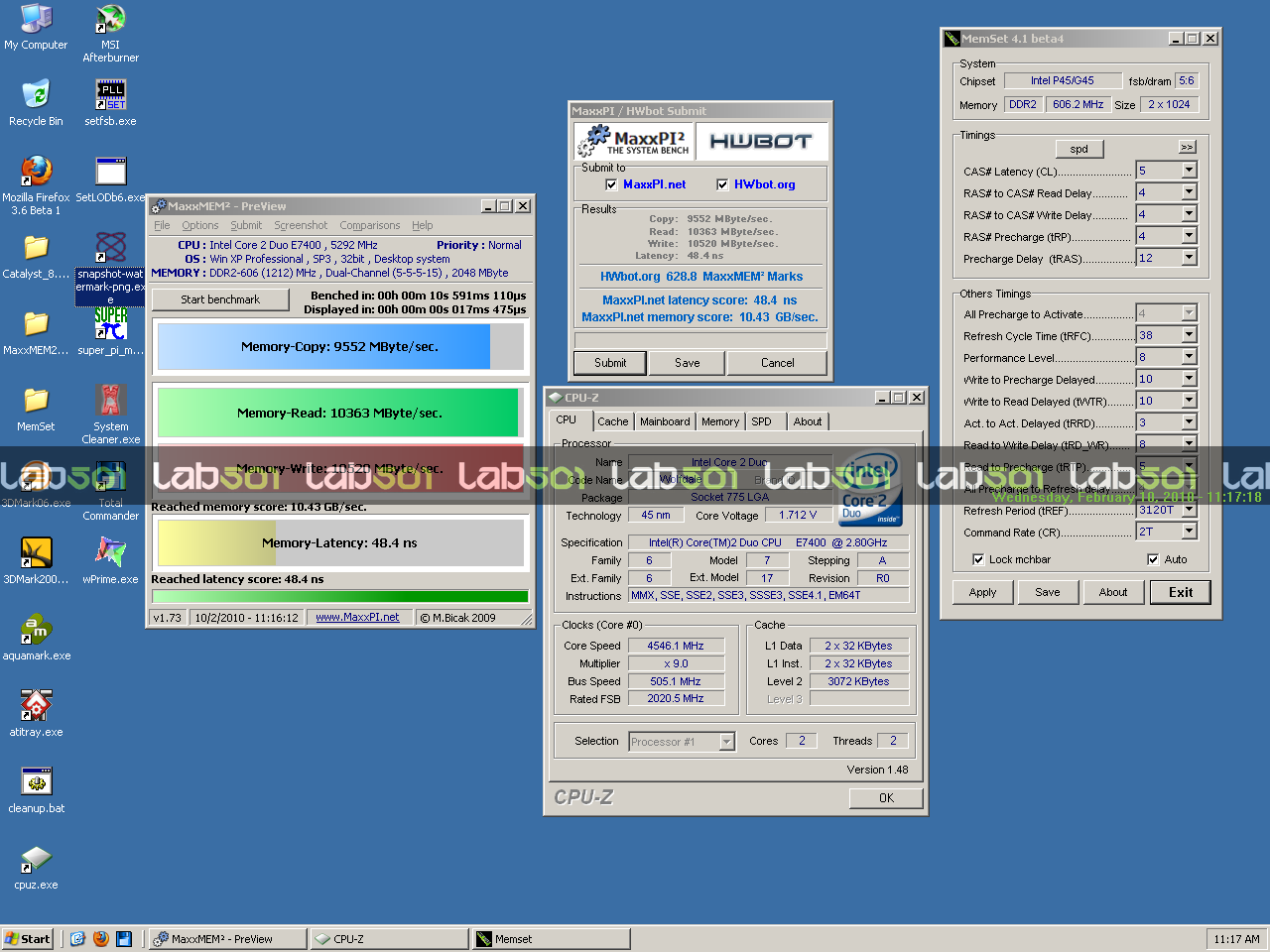Open Comparisons menu in MaxxMEM²
The width and height of the screenshot is (1270, 952).
point(369,225)
